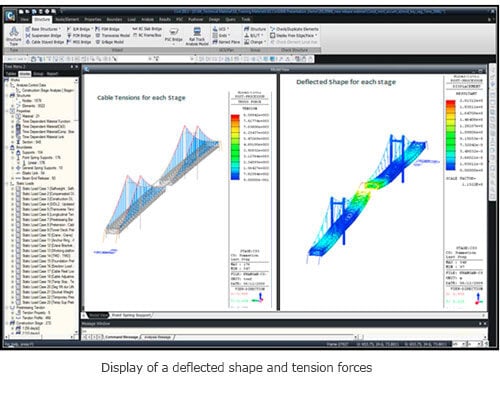Open the Tools ribbon tab

pyautogui.click(x=246, y=20)
